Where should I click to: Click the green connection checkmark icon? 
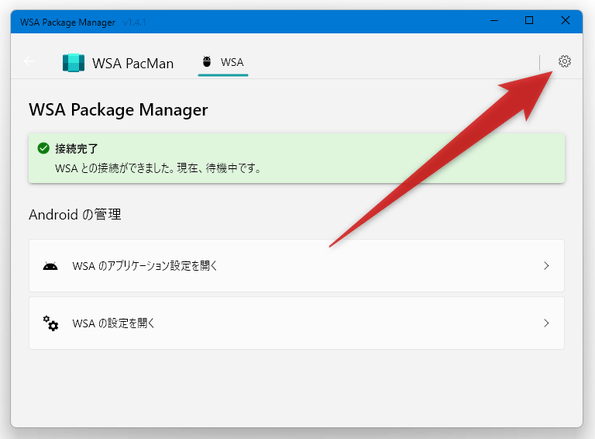click(44, 148)
